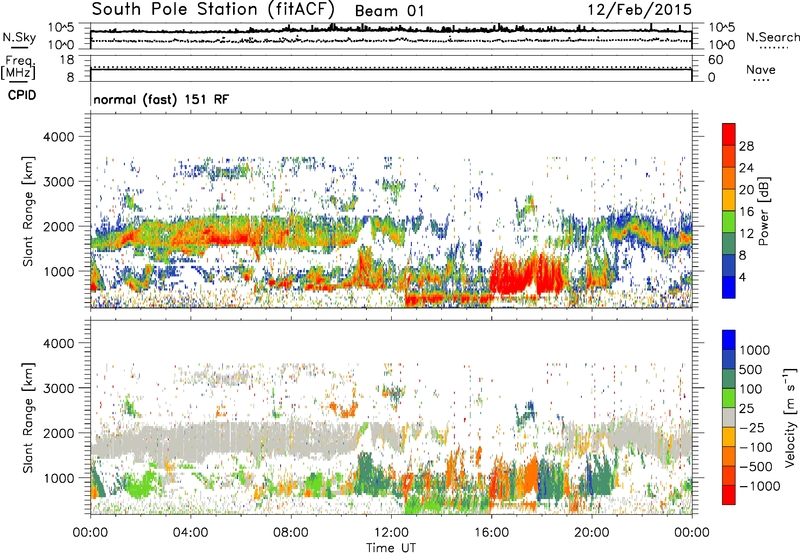Click the 28 label on Power scale

point(746,146)
